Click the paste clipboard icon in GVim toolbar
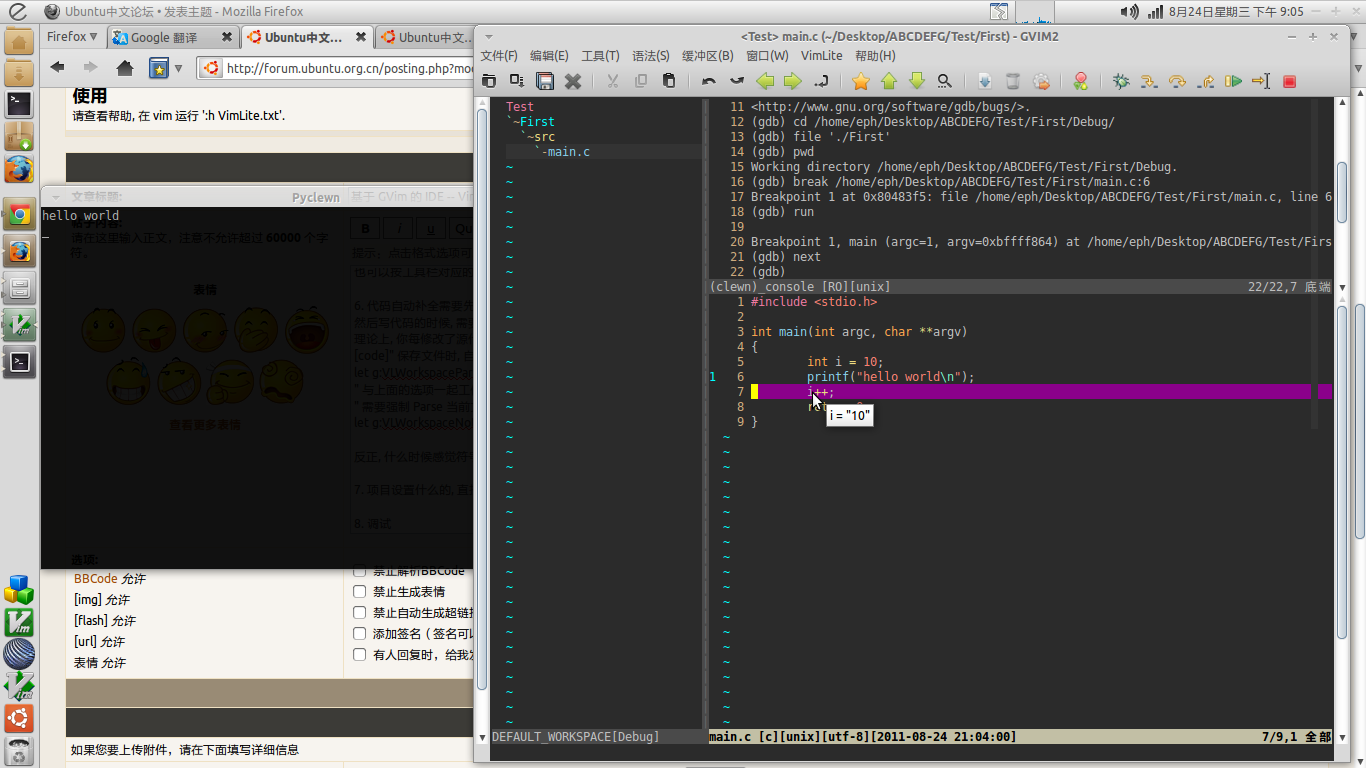The height and width of the screenshot is (768, 1366). tap(669, 81)
